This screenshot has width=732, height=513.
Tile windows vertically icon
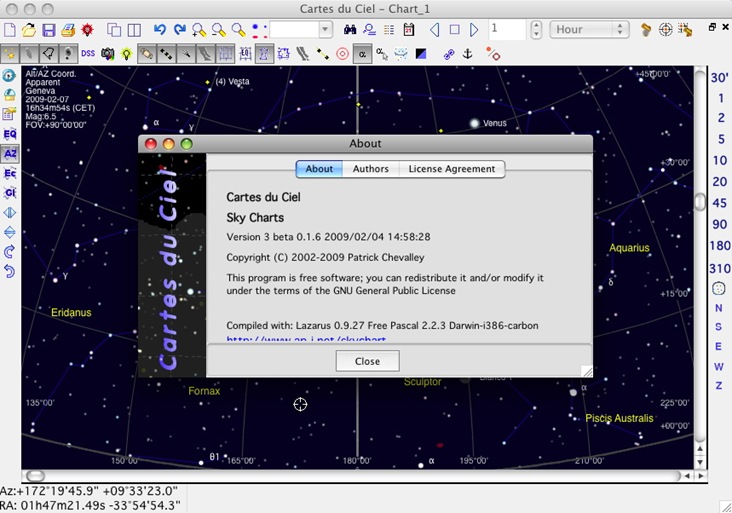click(134, 30)
